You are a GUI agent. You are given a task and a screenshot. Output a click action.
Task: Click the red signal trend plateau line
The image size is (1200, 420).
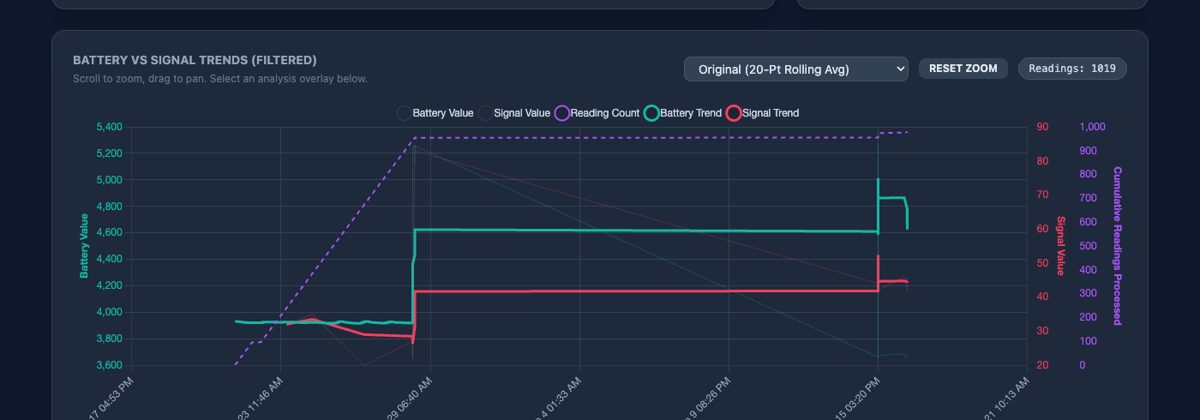[x=645, y=291]
